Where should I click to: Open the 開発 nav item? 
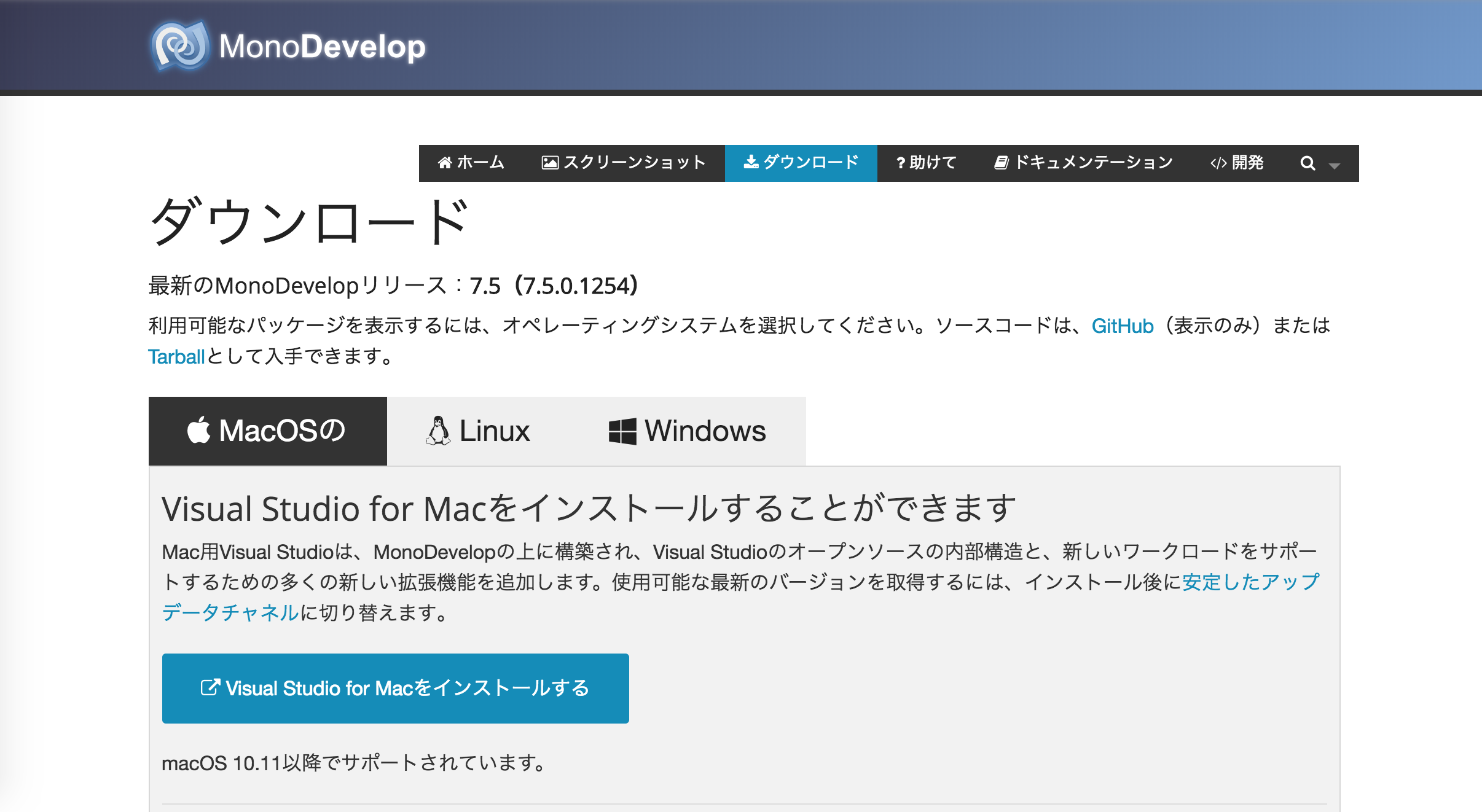click(1236, 163)
